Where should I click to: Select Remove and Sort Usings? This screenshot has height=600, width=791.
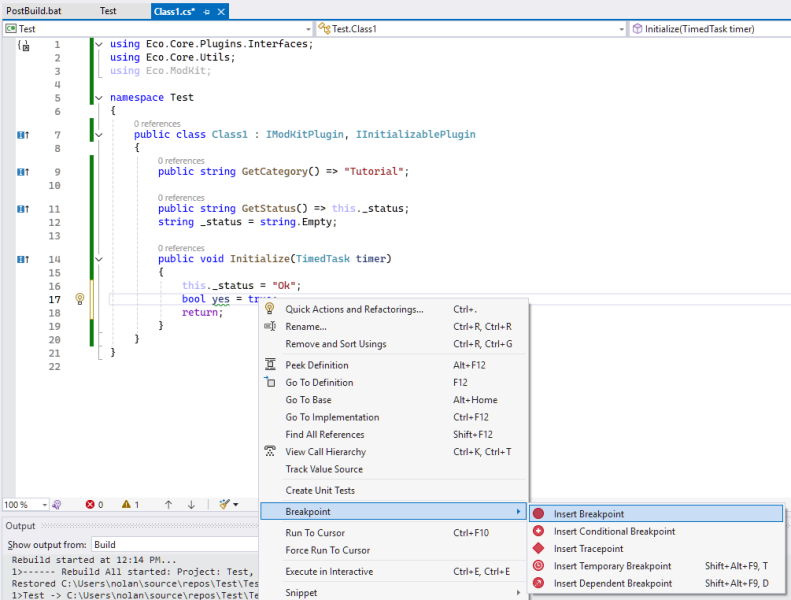[393, 344]
